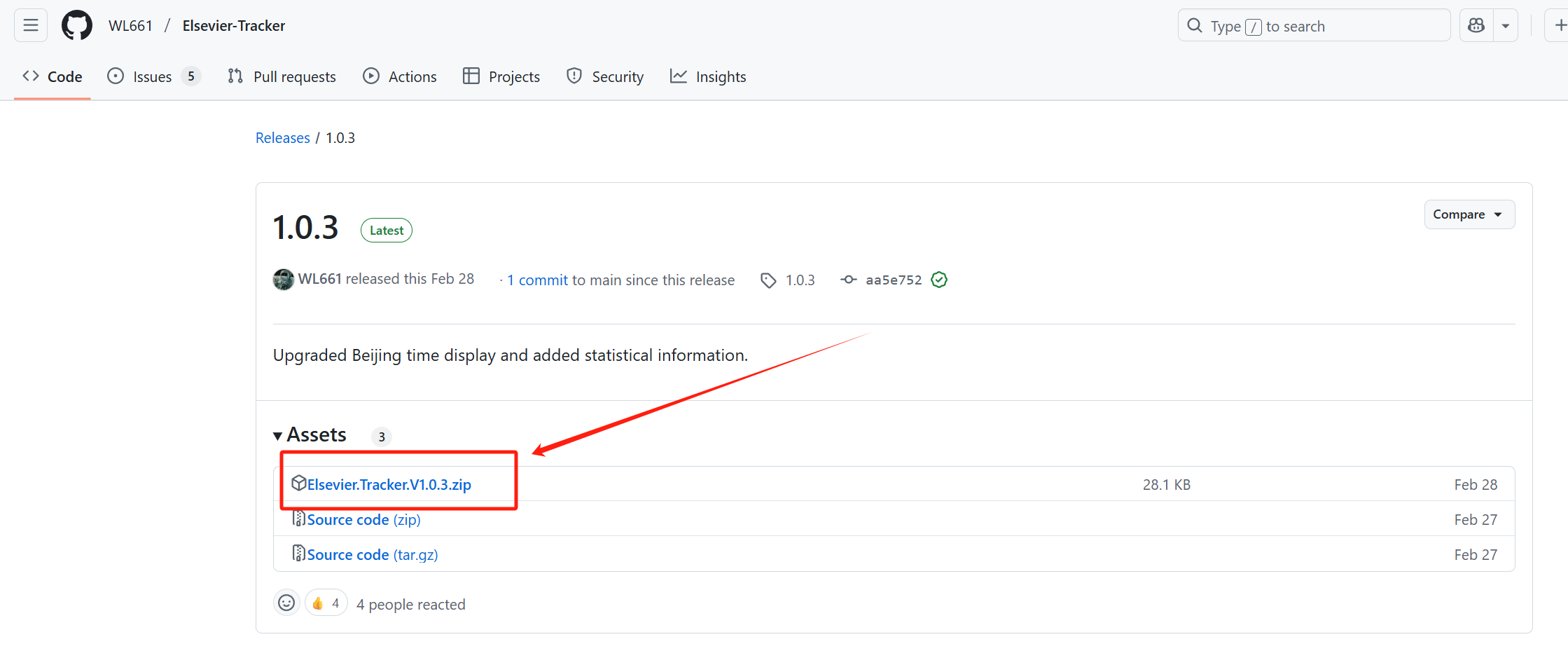Open the WL661 user profile link
Viewport: 1568px width, 651px height.
click(x=130, y=26)
